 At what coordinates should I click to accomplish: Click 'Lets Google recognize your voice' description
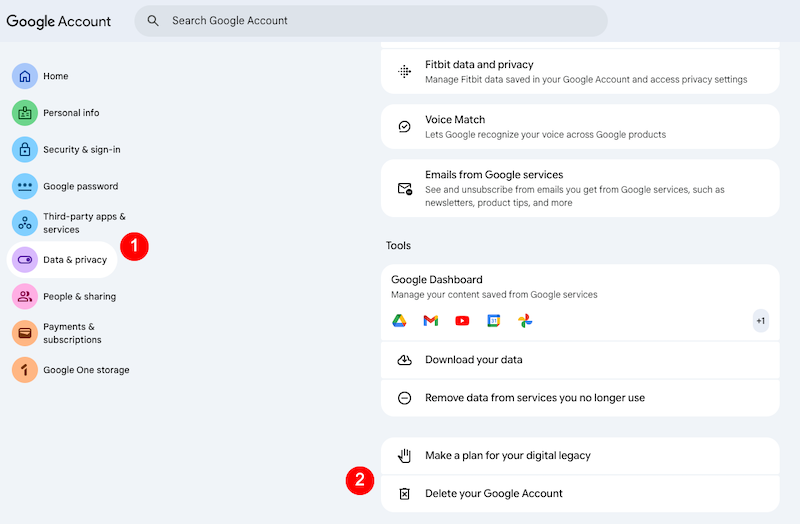(x=545, y=135)
